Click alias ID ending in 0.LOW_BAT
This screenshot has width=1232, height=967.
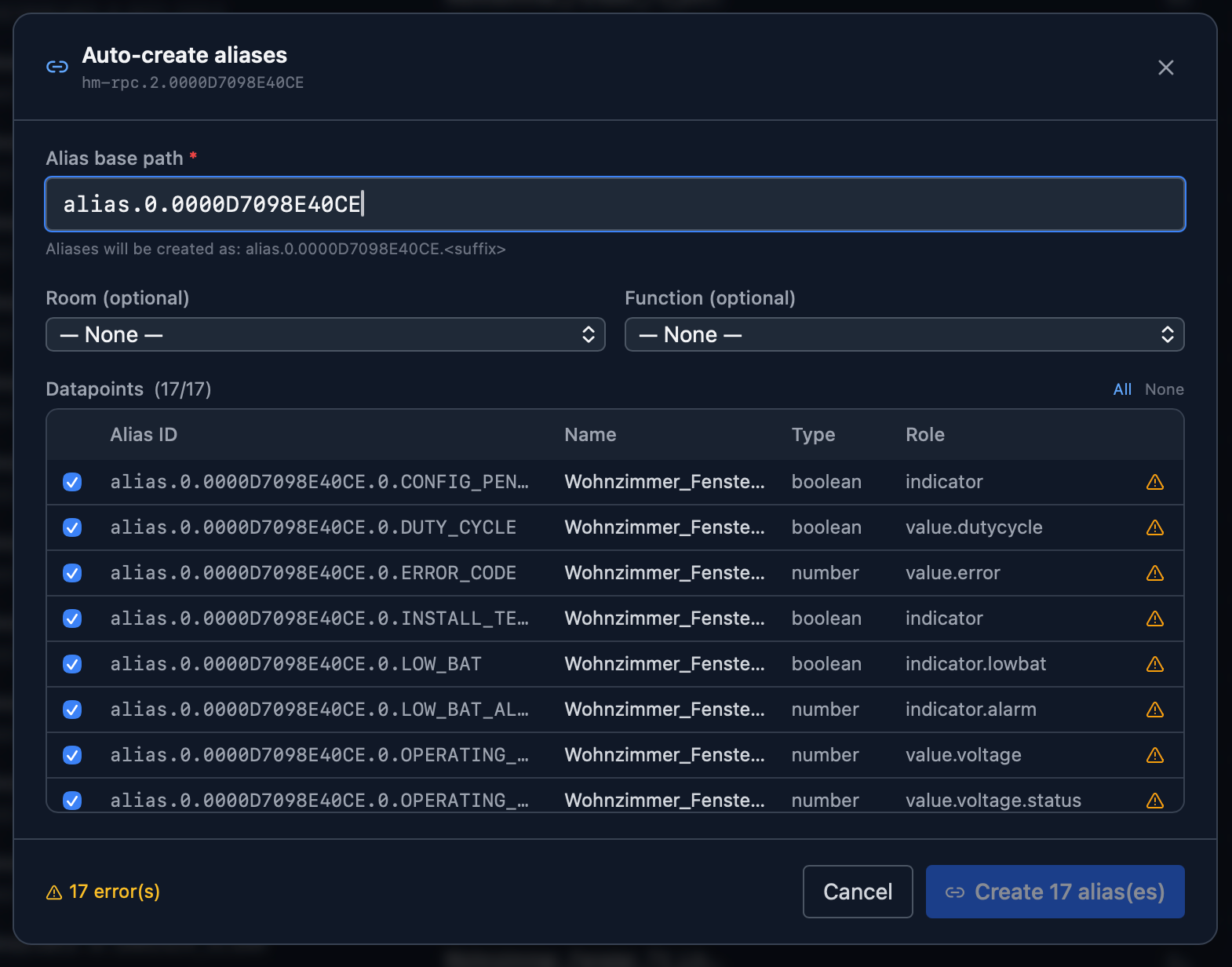coord(296,664)
